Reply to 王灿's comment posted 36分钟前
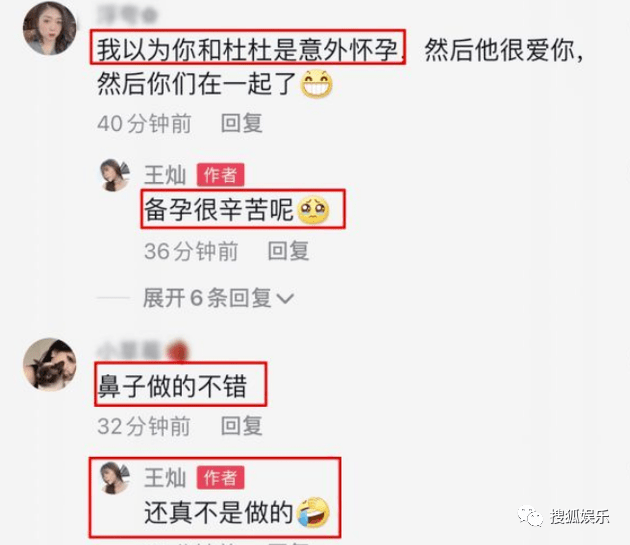Viewport: 630px width, 545px height. pos(288,251)
